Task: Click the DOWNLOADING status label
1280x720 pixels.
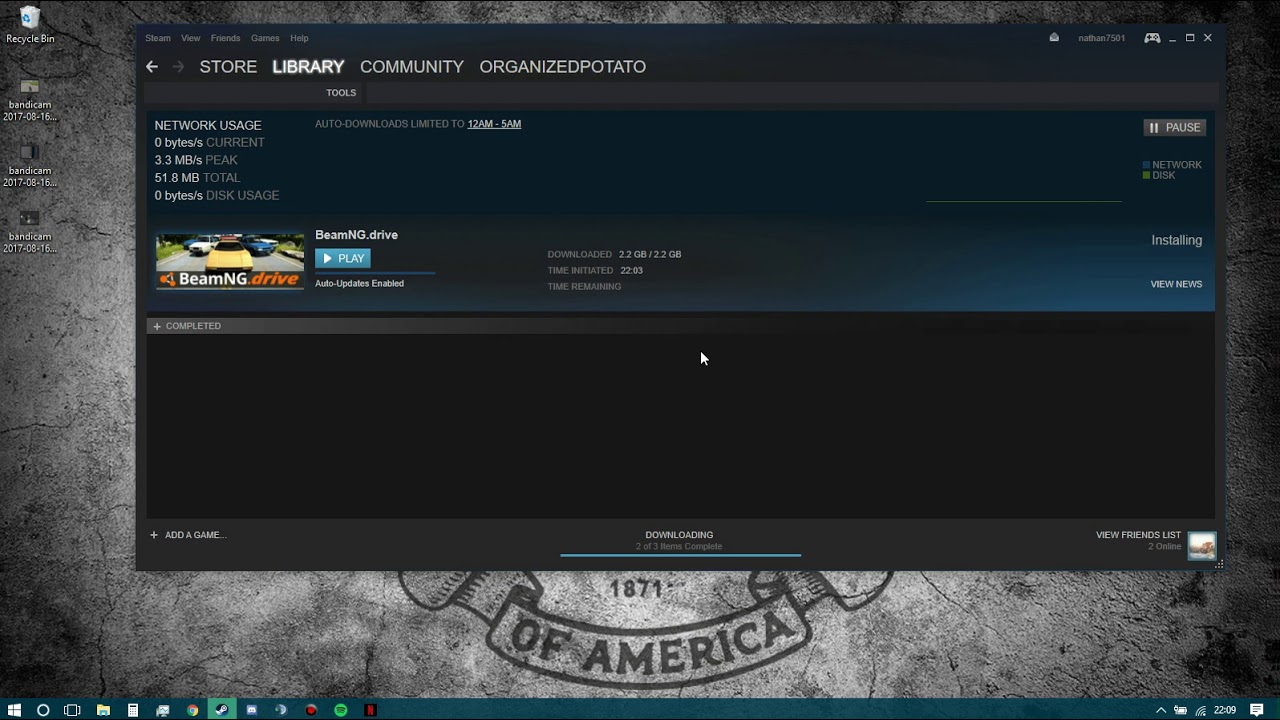Action: pos(679,535)
